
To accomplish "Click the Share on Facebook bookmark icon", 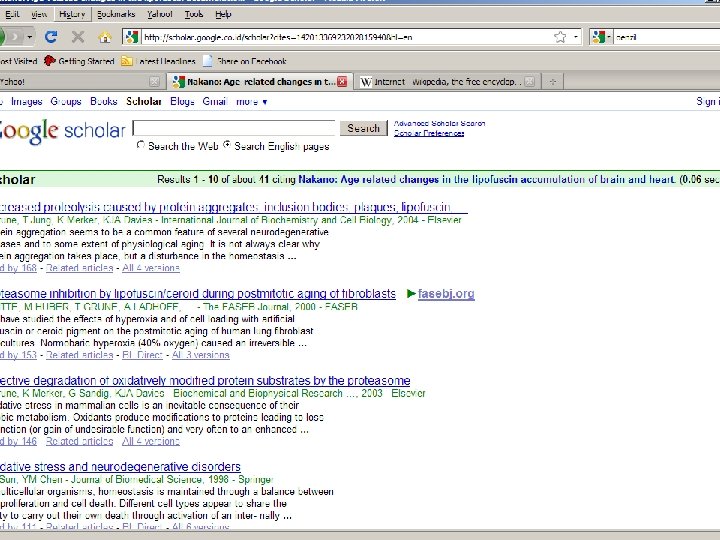I will (x=208, y=61).
